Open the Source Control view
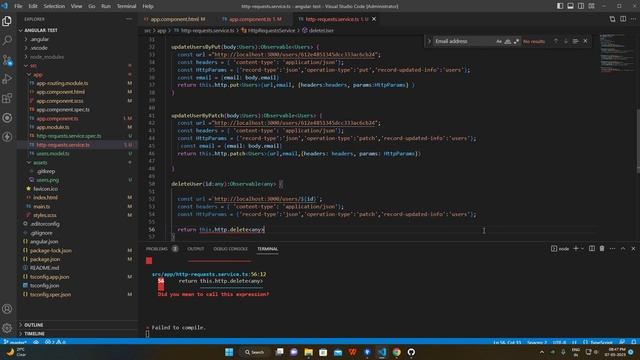 click(x=7, y=60)
